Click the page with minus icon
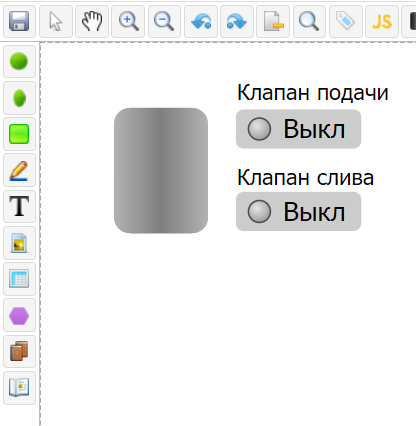This screenshot has height=426, width=416. [x=273, y=21]
